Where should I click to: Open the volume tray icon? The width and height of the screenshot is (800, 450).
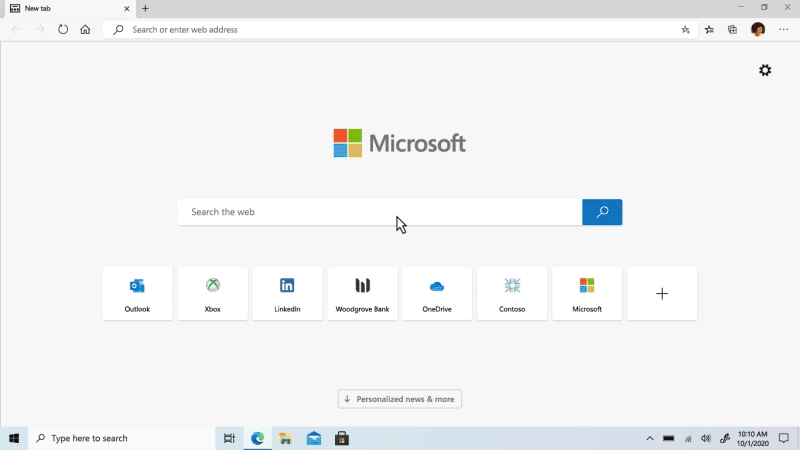pos(706,438)
